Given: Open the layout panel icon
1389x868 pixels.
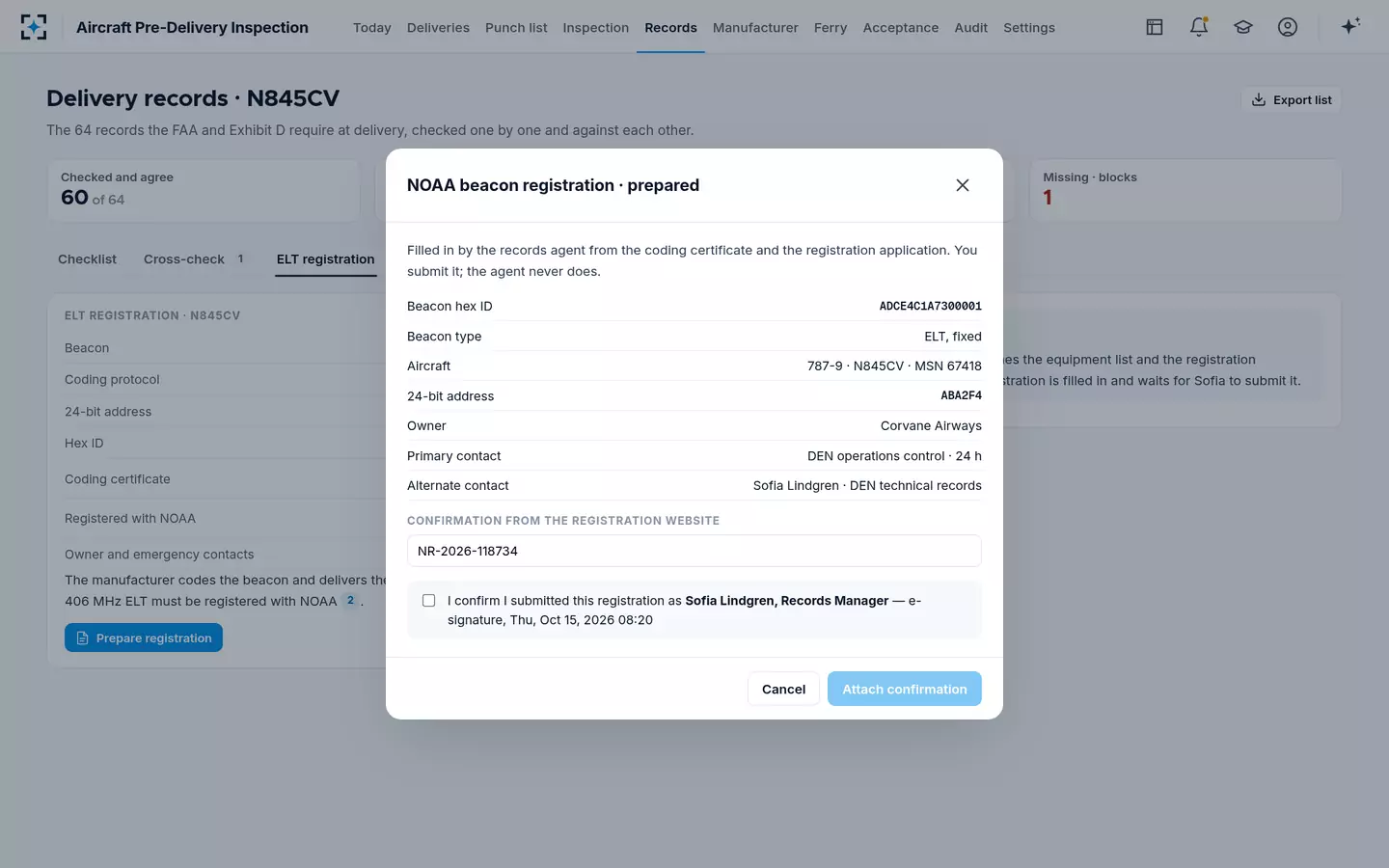Looking at the screenshot, I should (x=1155, y=27).
